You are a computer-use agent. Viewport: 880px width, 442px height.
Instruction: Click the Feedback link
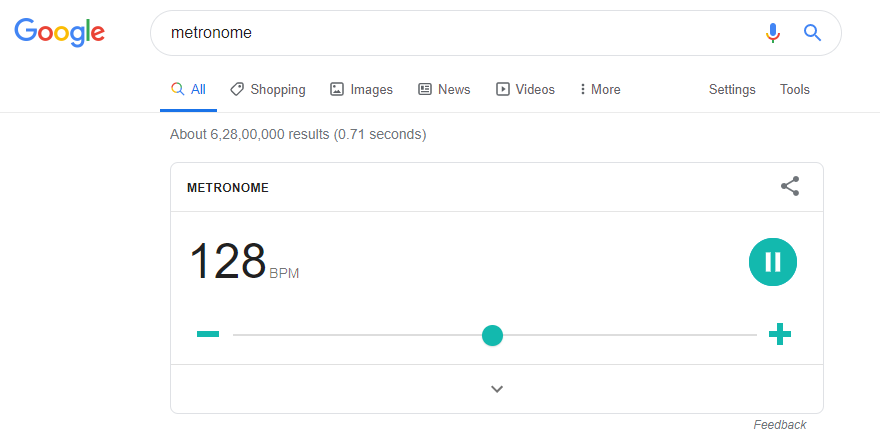click(780, 425)
